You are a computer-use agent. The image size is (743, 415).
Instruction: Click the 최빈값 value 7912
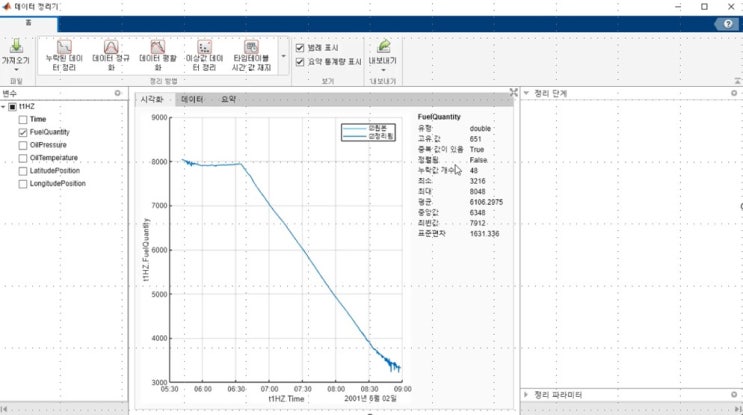pos(477,223)
